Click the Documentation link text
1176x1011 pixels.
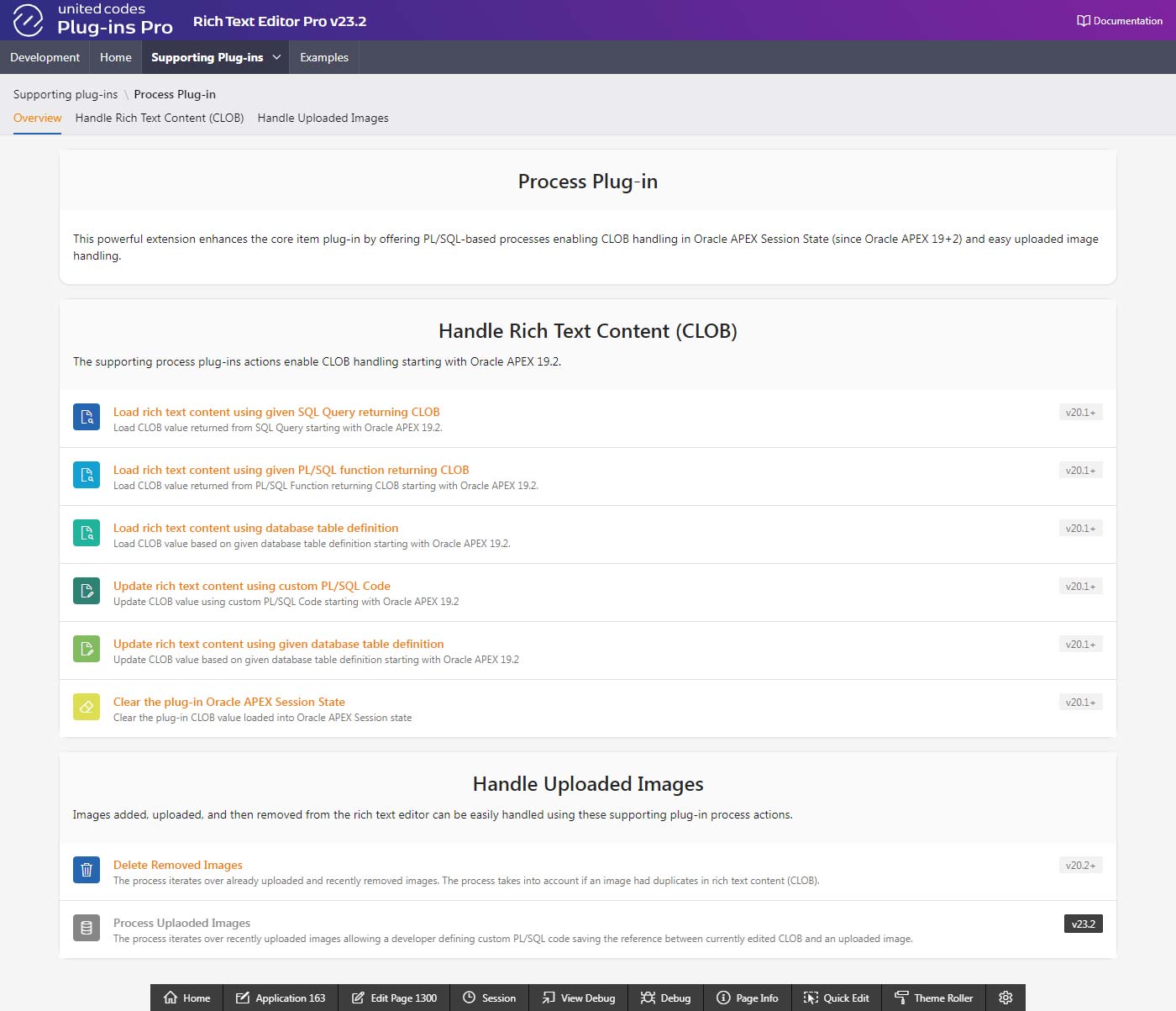click(1128, 21)
